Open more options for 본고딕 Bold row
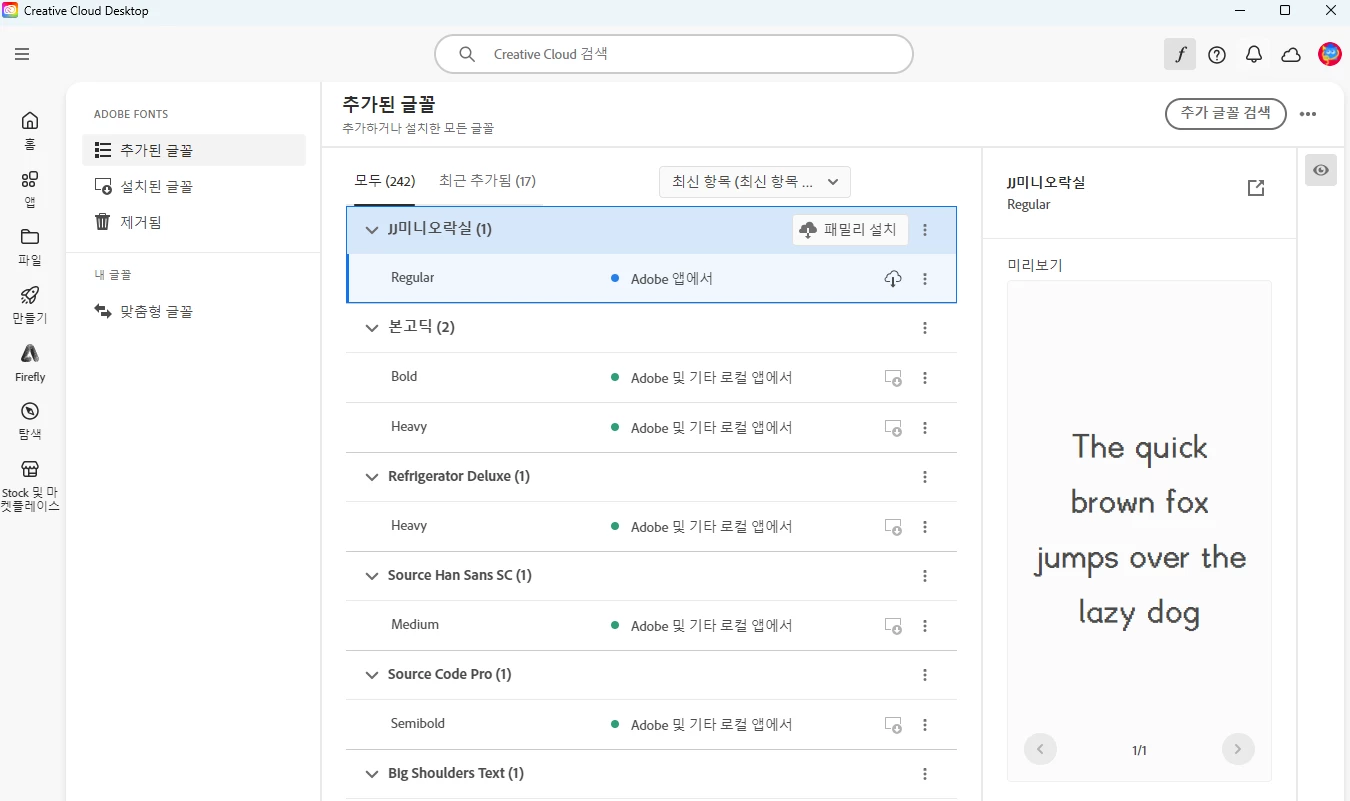Viewport: 1350px width, 801px height. [x=925, y=378]
